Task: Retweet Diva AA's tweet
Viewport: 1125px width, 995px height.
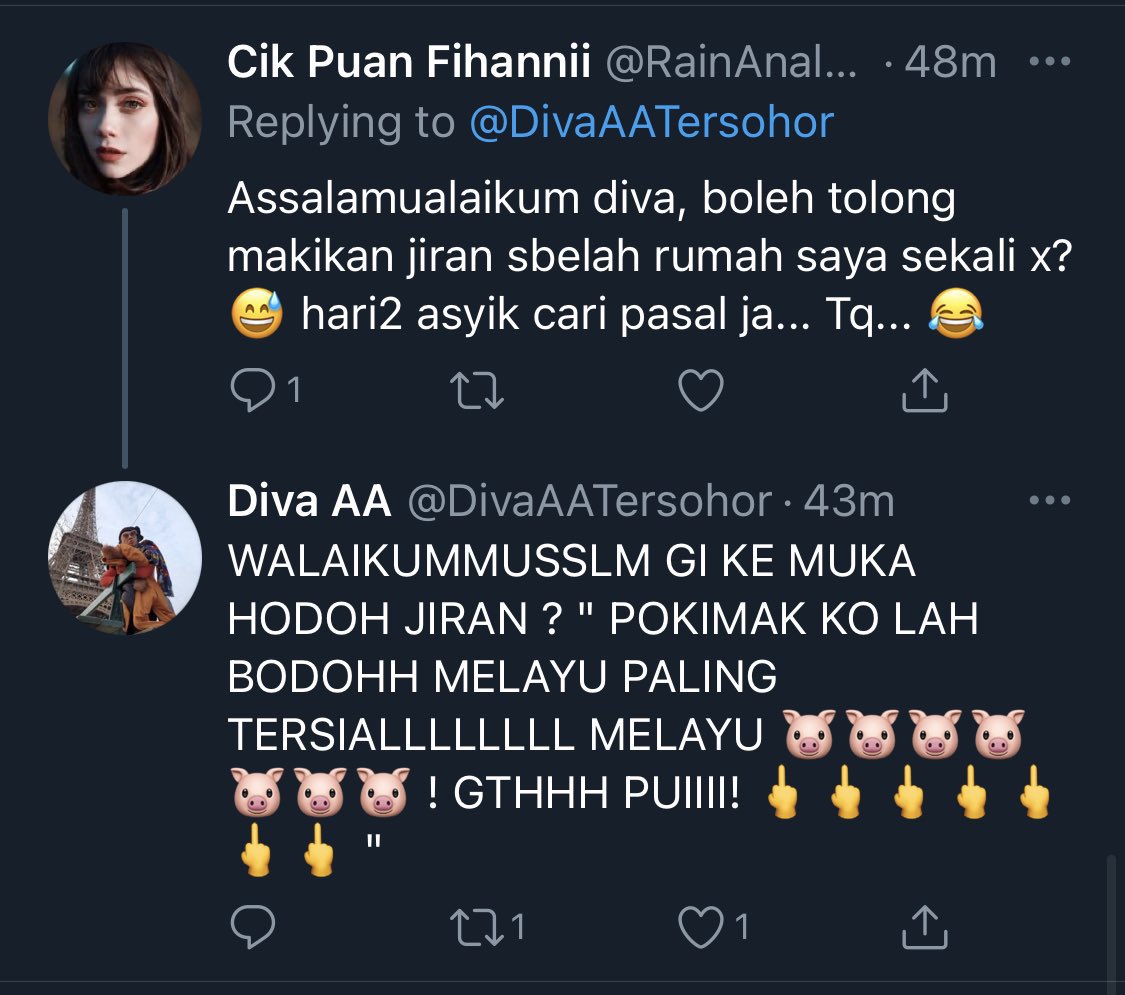Action: click(476, 927)
